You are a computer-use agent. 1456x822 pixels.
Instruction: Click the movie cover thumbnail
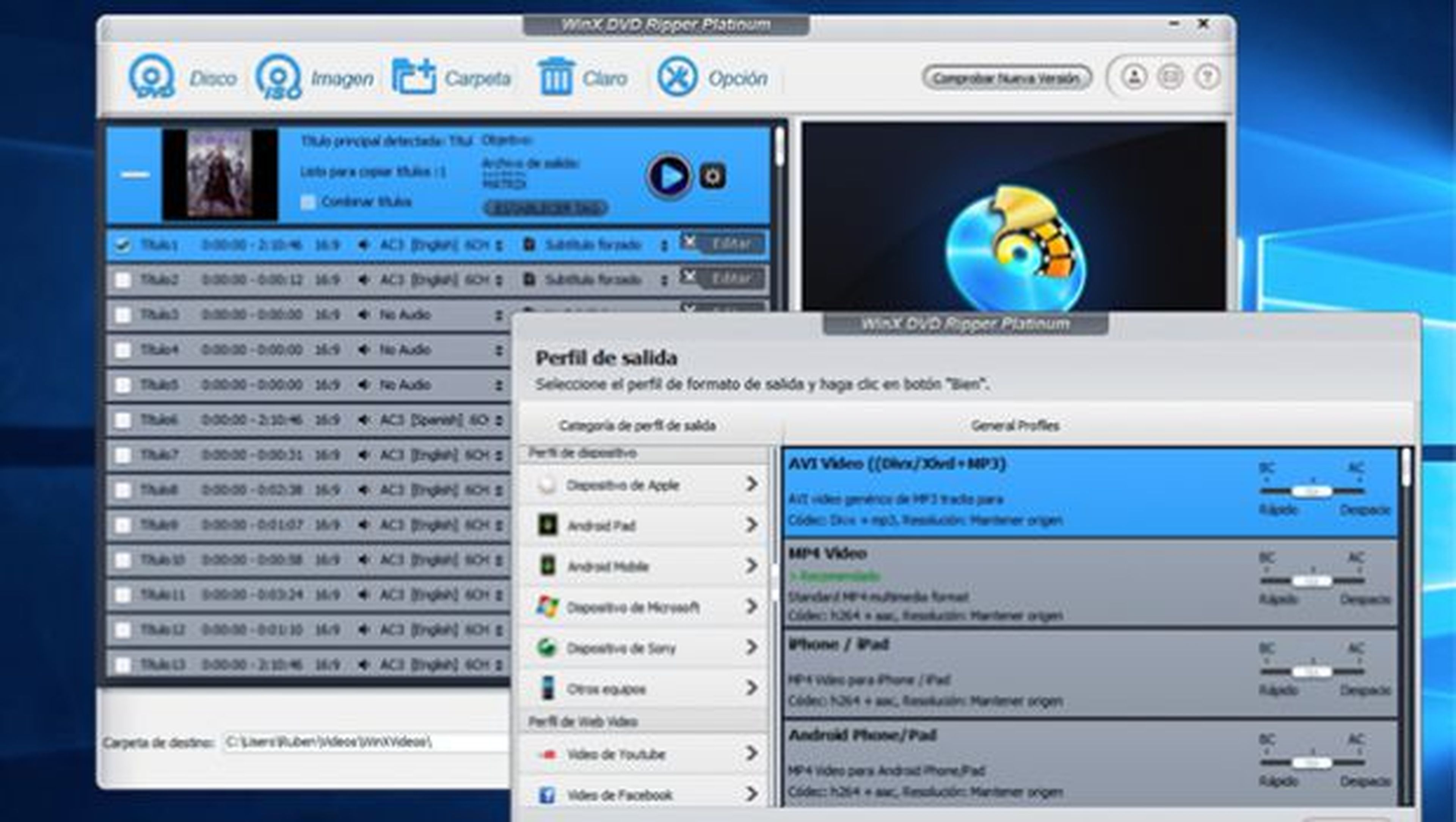click(220, 174)
